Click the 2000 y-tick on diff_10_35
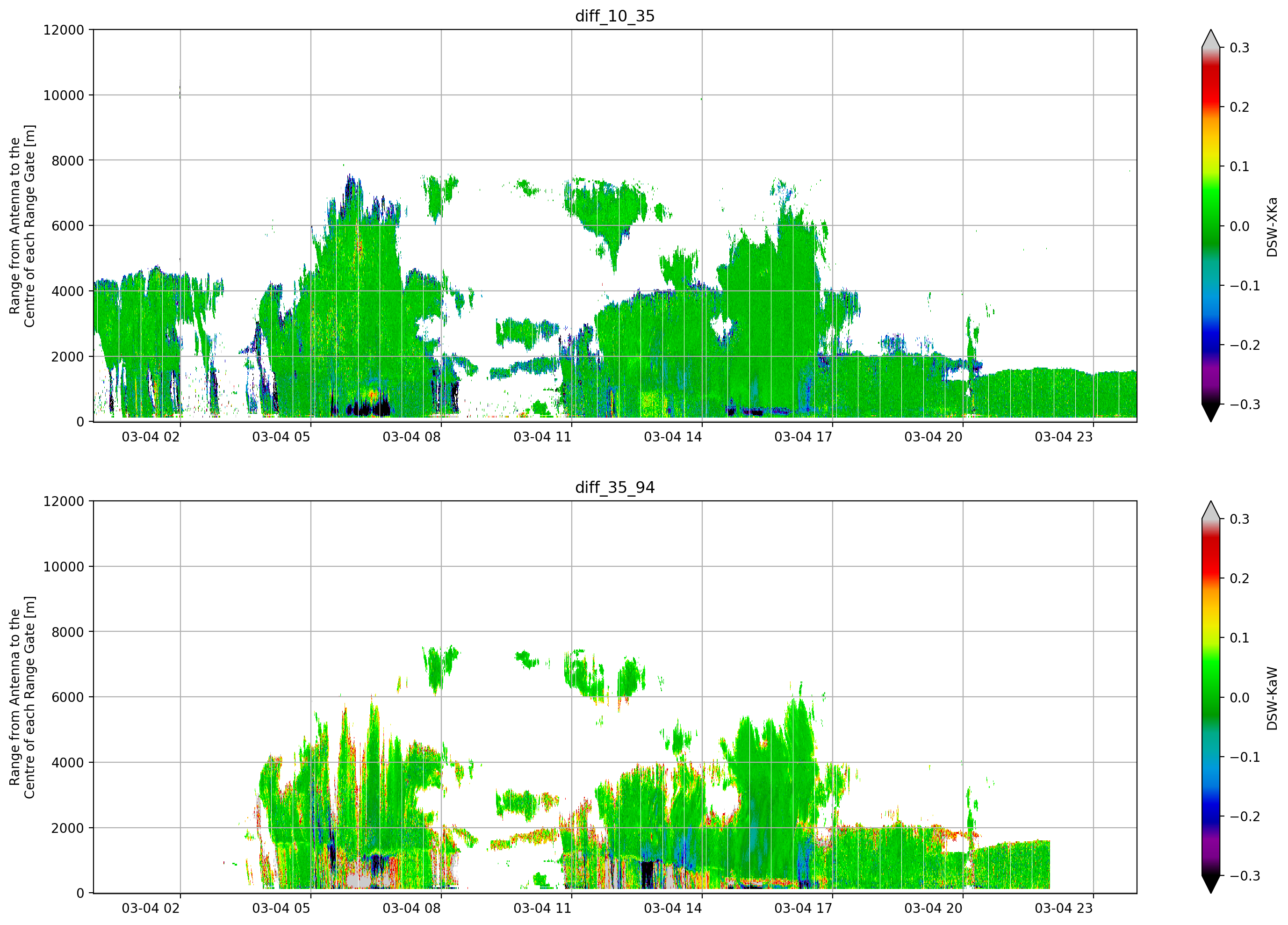 tap(68, 357)
